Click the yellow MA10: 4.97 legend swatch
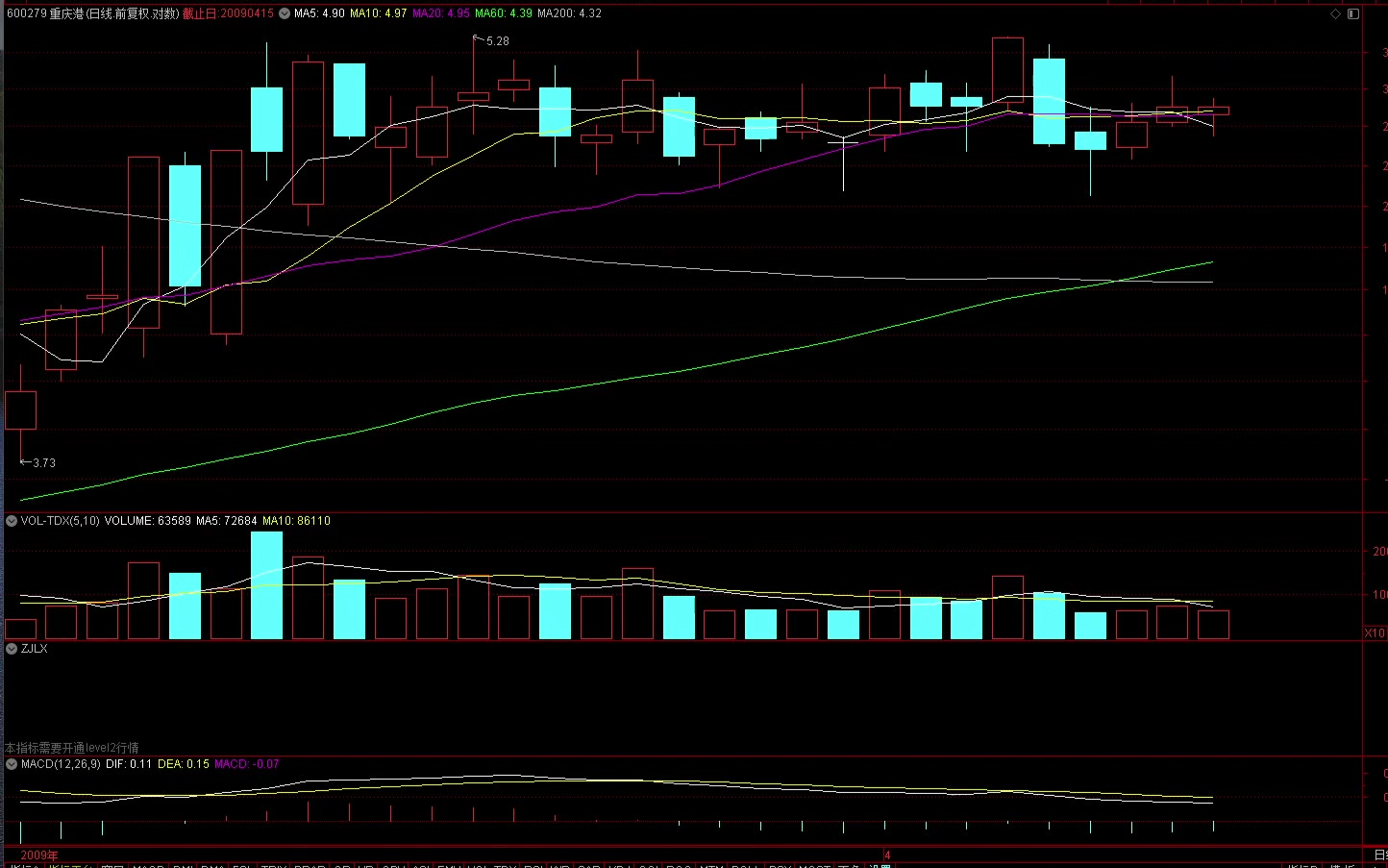The width and height of the screenshot is (1388, 868). pos(378,13)
